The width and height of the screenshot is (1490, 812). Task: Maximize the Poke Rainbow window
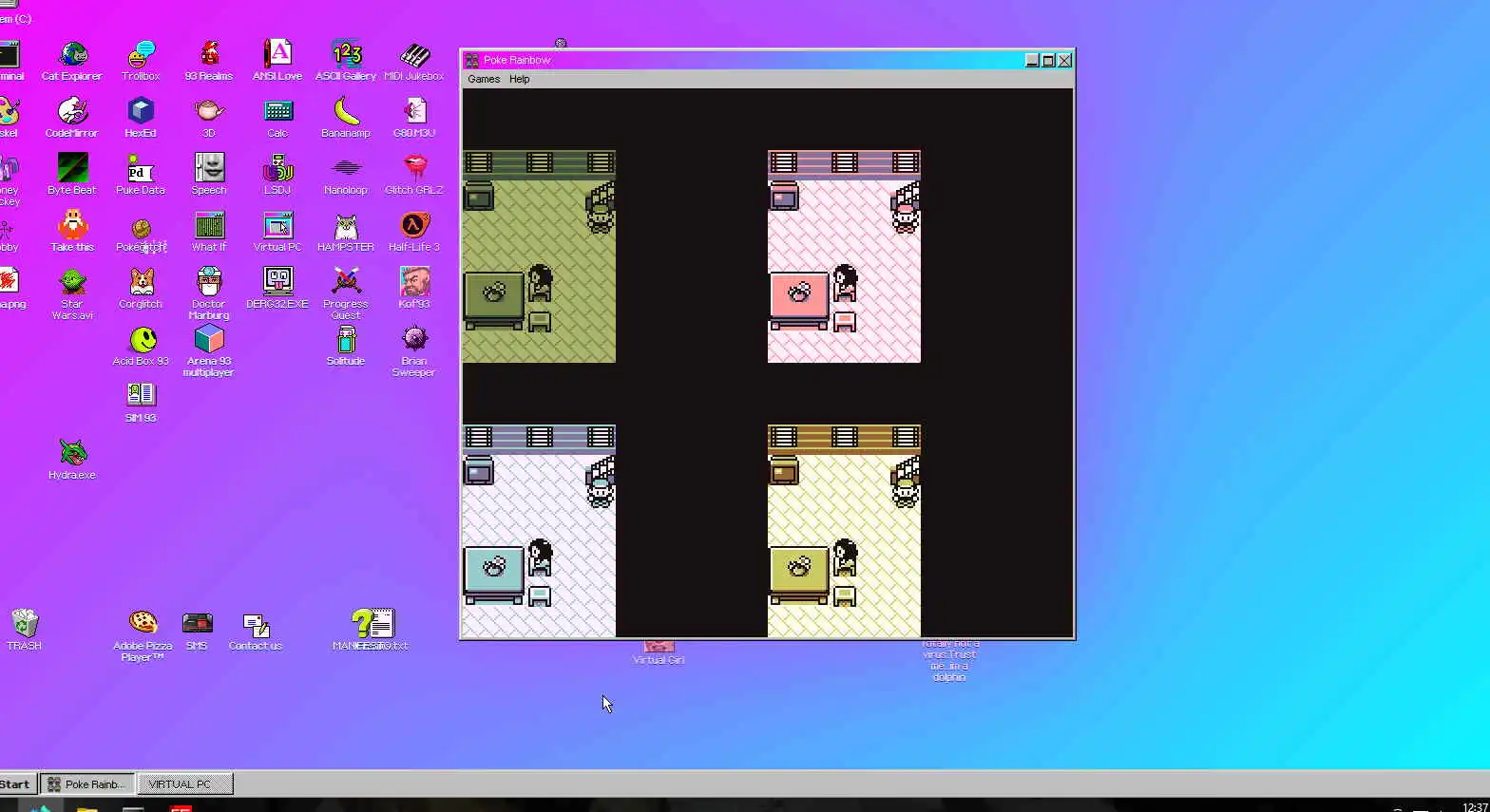point(1048,60)
